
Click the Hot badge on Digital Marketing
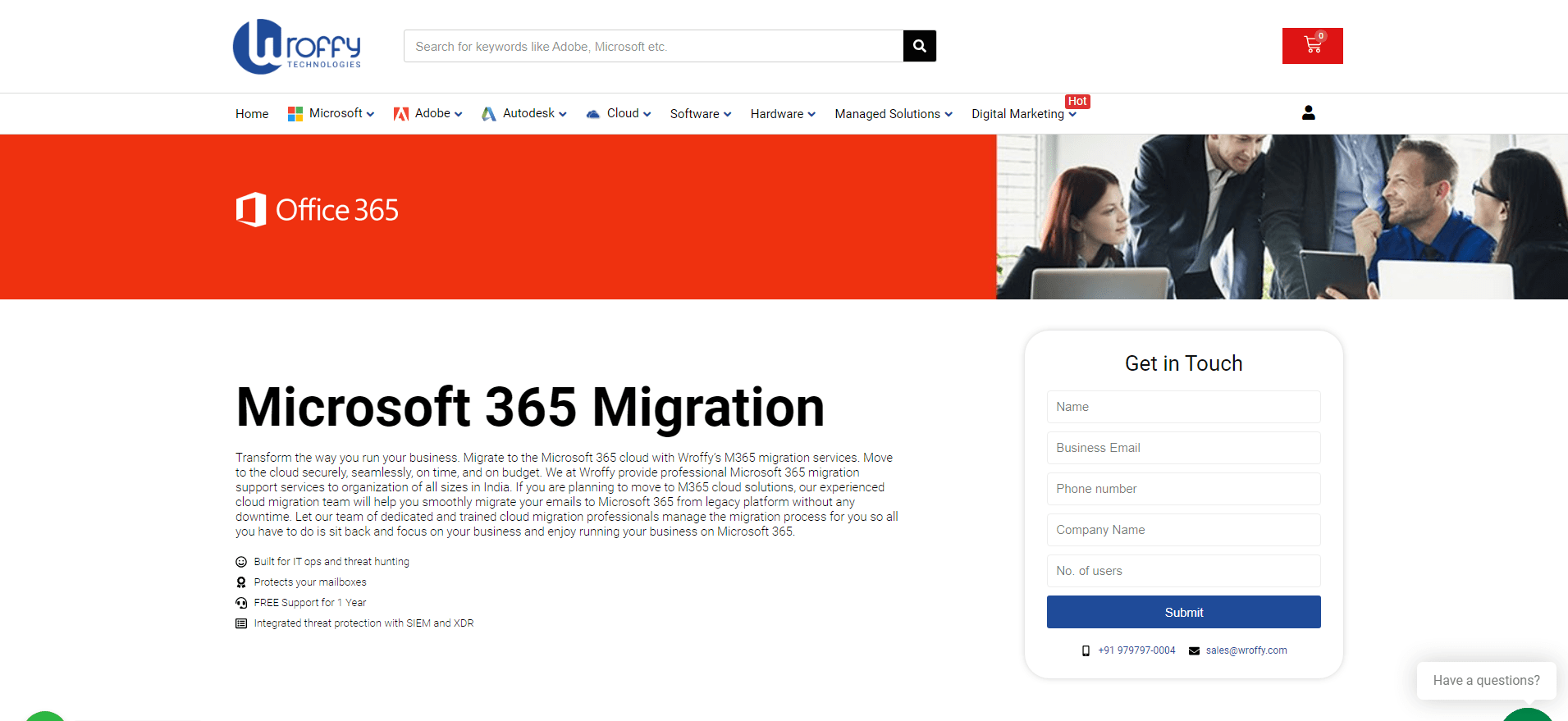point(1077,101)
